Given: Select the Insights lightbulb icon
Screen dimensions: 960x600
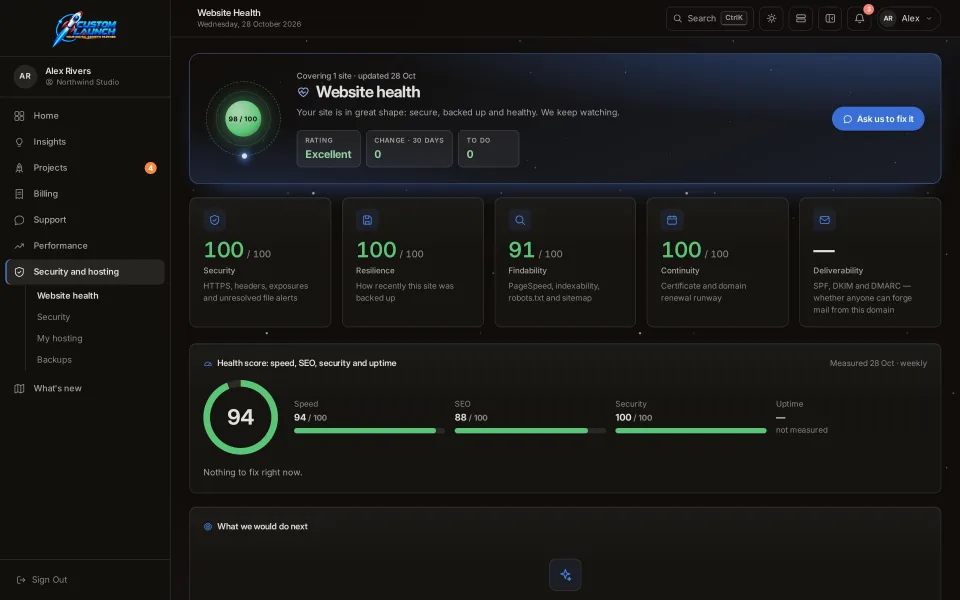Looking at the screenshot, I should coord(19,142).
